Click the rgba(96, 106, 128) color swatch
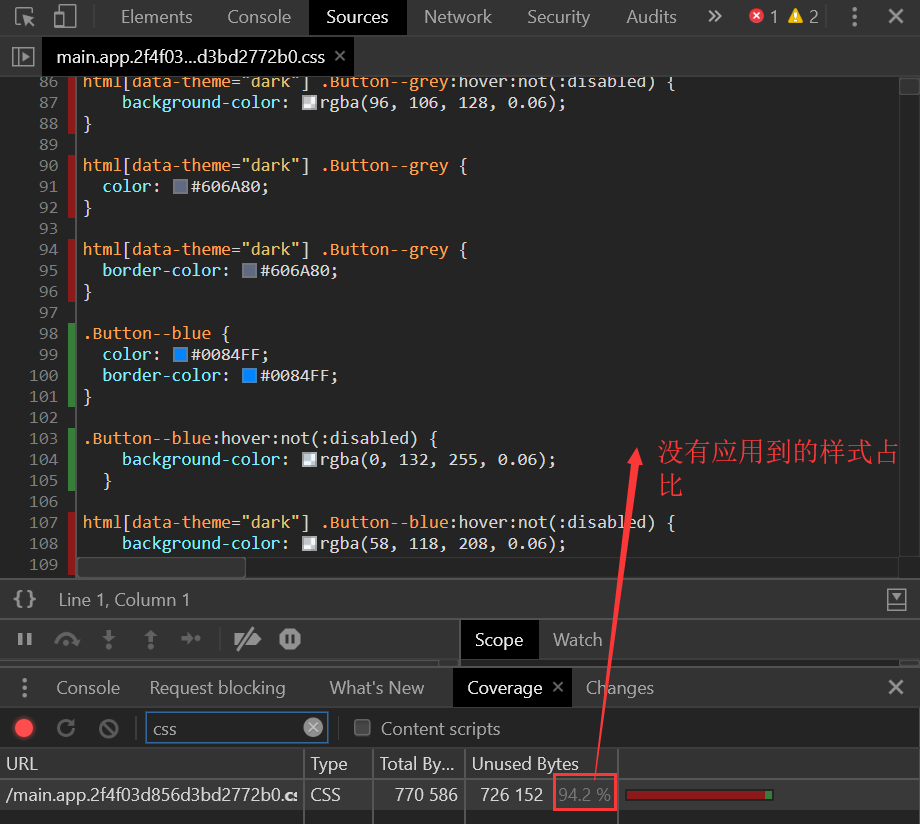The height and width of the screenshot is (824, 920). (x=309, y=103)
